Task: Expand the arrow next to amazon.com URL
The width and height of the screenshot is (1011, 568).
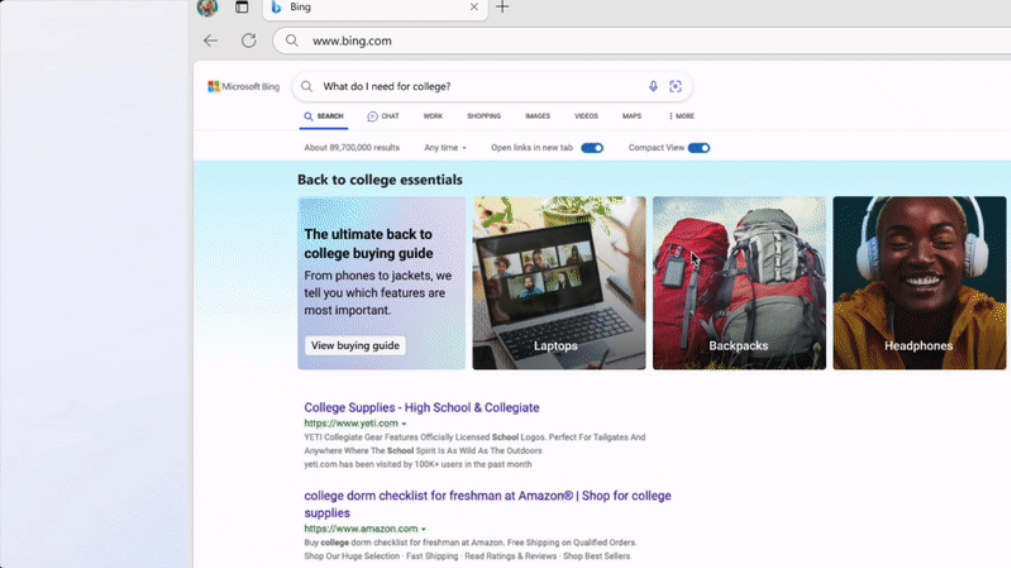Action: click(424, 529)
